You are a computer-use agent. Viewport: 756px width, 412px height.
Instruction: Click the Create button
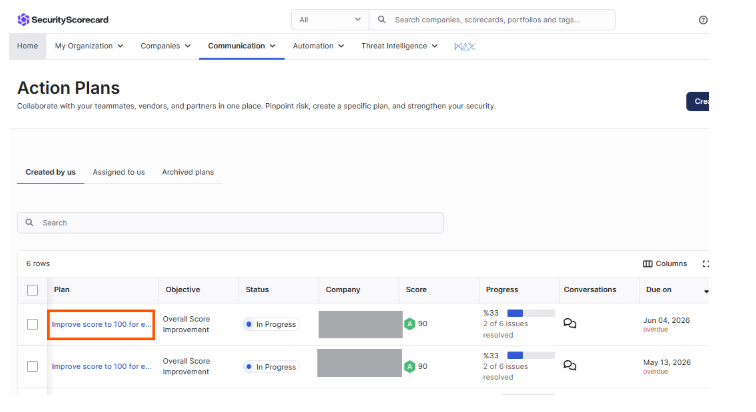pyautogui.click(x=698, y=101)
